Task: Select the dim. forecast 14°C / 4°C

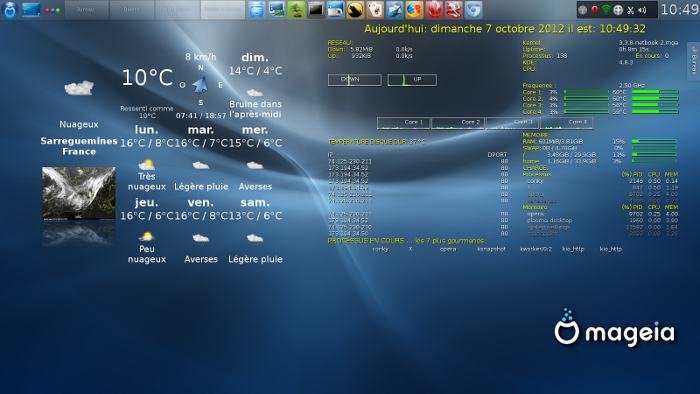Action: (x=255, y=71)
